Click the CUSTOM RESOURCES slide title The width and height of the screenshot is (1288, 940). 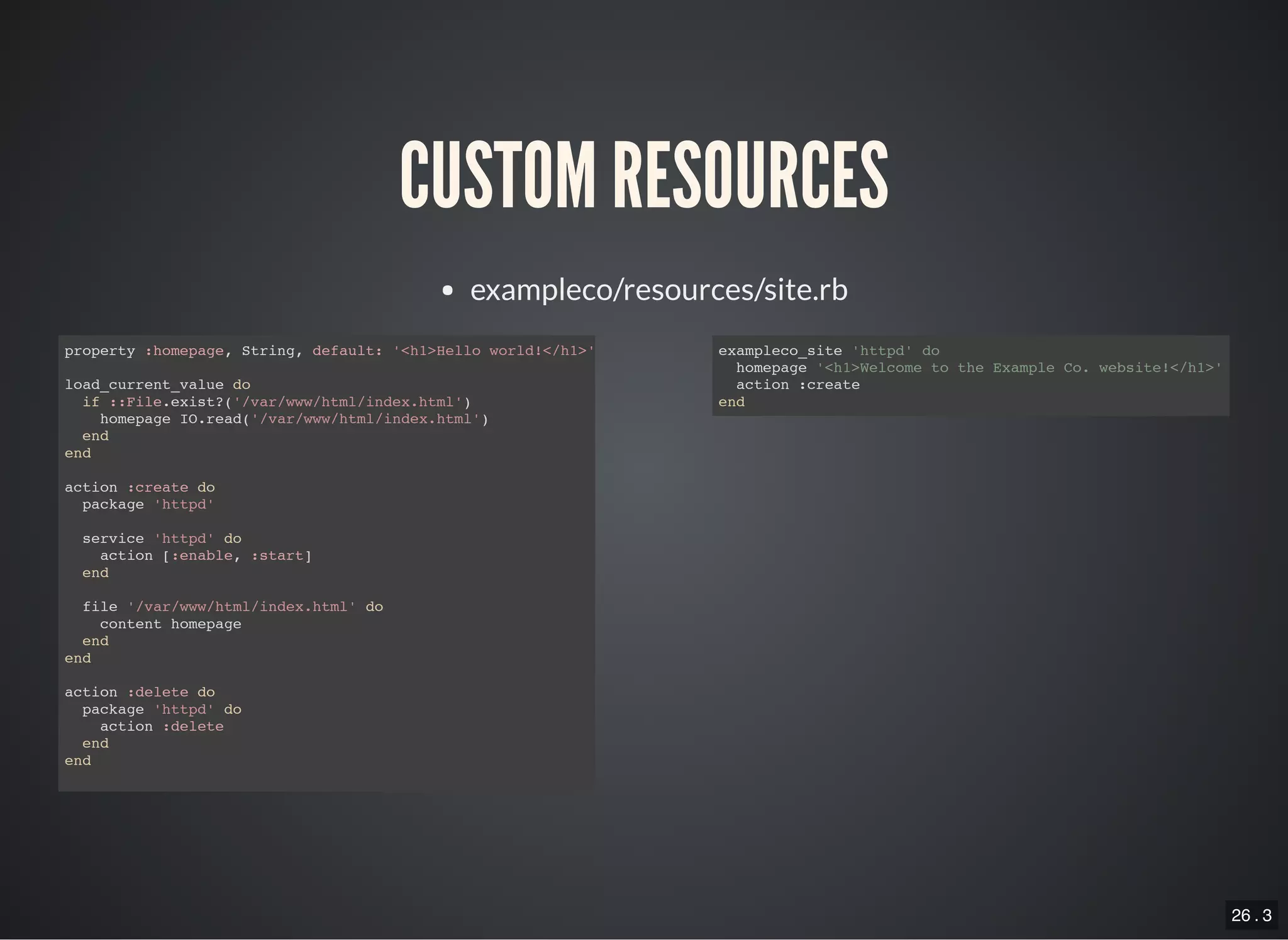pyautogui.click(x=644, y=174)
